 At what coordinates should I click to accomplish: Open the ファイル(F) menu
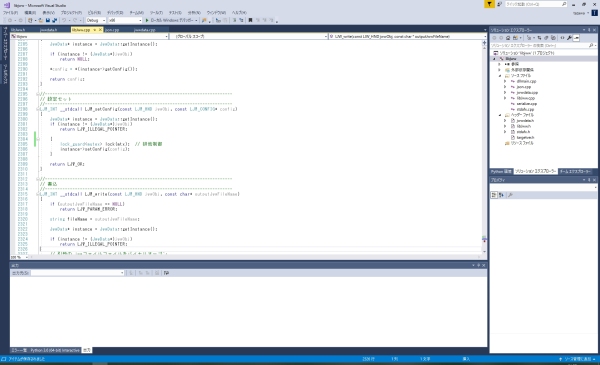[x=10, y=13]
